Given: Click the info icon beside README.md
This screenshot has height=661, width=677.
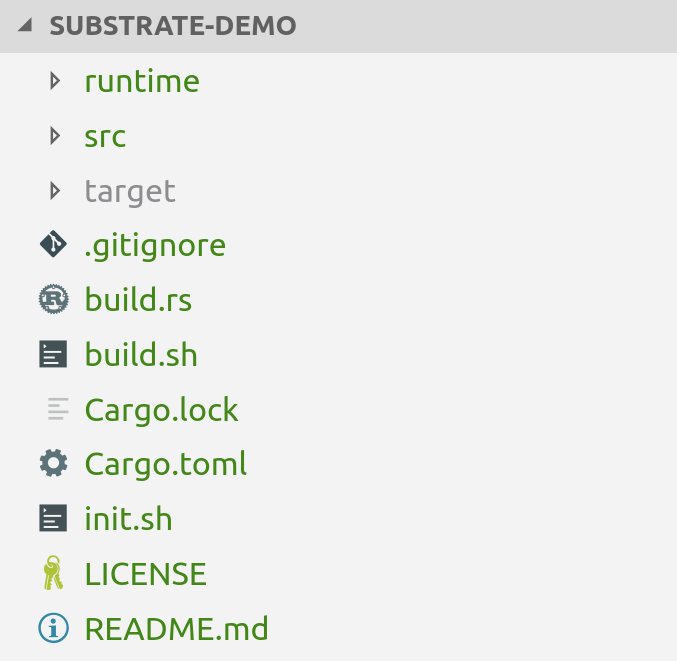Looking at the screenshot, I should click(53, 628).
